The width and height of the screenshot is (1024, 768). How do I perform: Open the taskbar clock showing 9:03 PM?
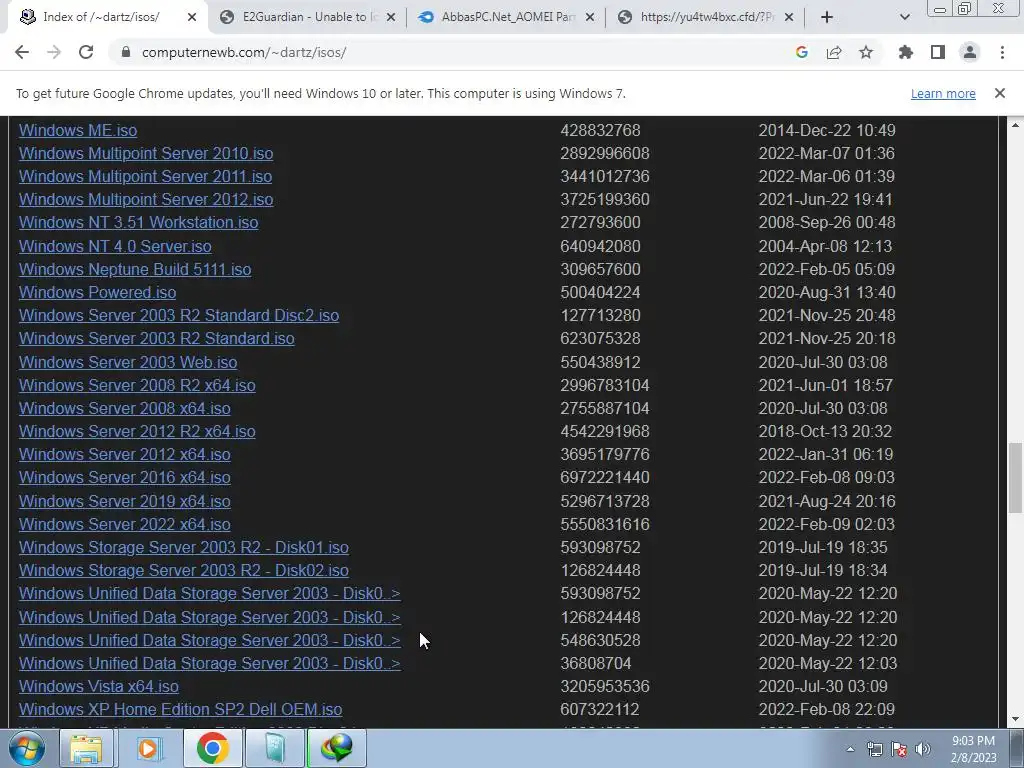click(973, 749)
